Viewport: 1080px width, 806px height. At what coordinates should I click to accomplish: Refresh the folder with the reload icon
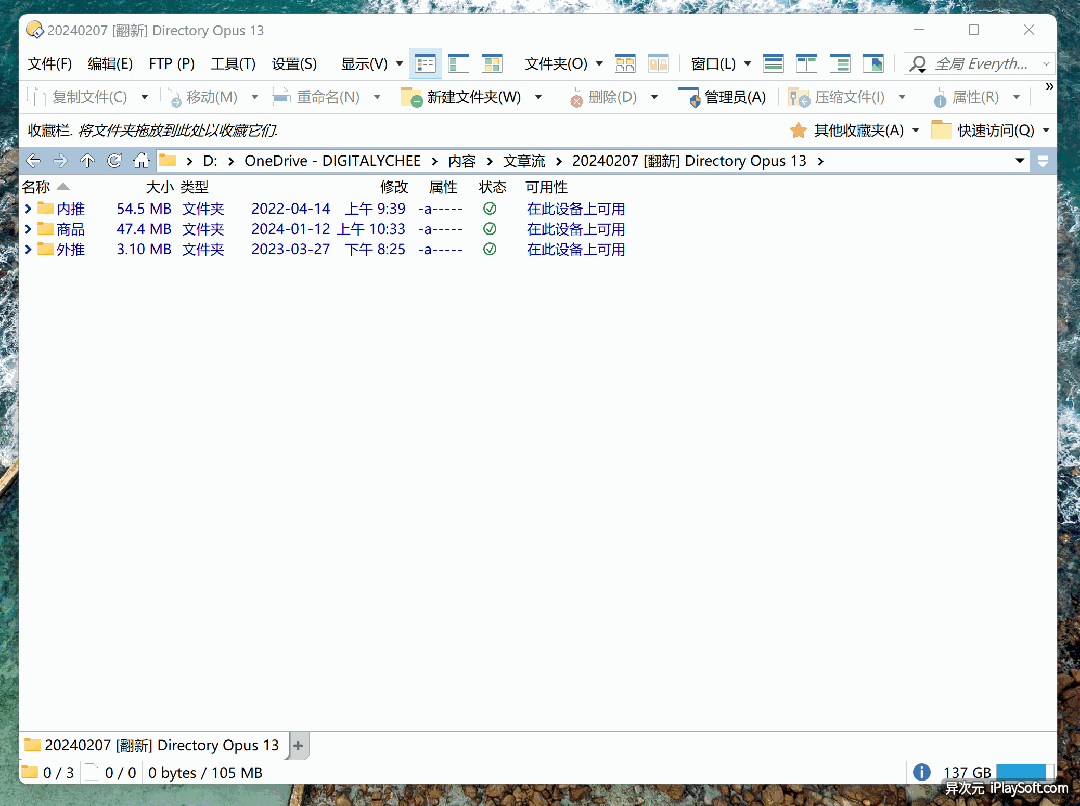click(115, 161)
